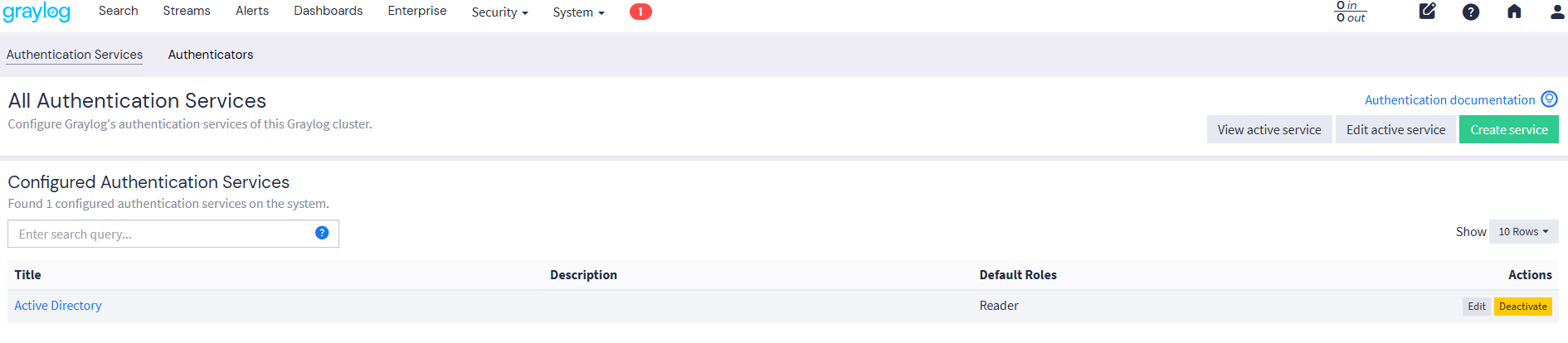The width and height of the screenshot is (1568, 343).
Task: Open the 10 Rows page size dropdown
Action: (x=1523, y=232)
